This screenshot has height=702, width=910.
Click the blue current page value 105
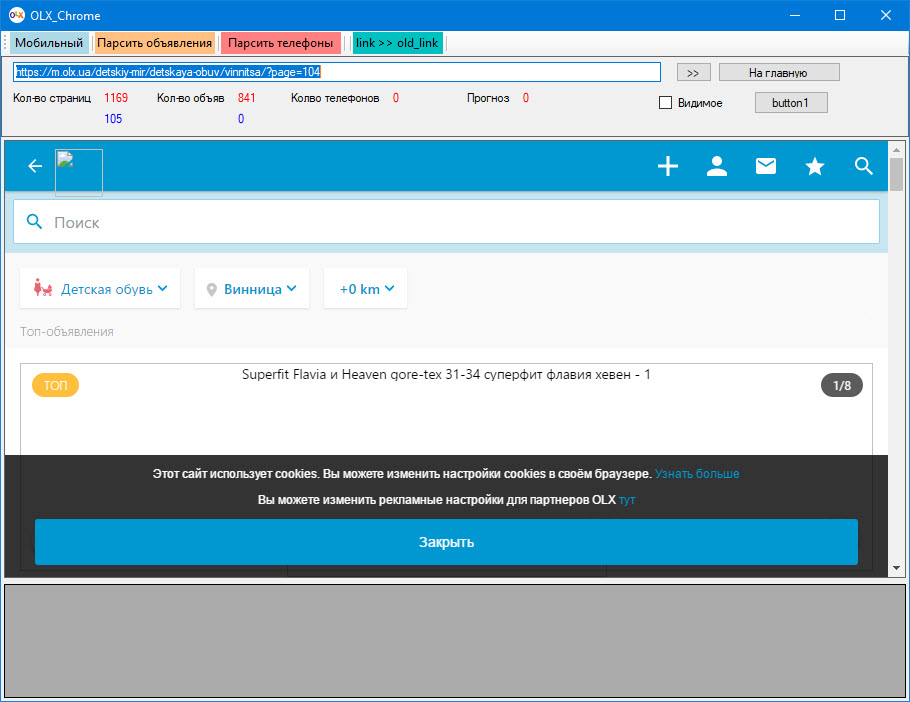pyautogui.click(x=113, y=118)
